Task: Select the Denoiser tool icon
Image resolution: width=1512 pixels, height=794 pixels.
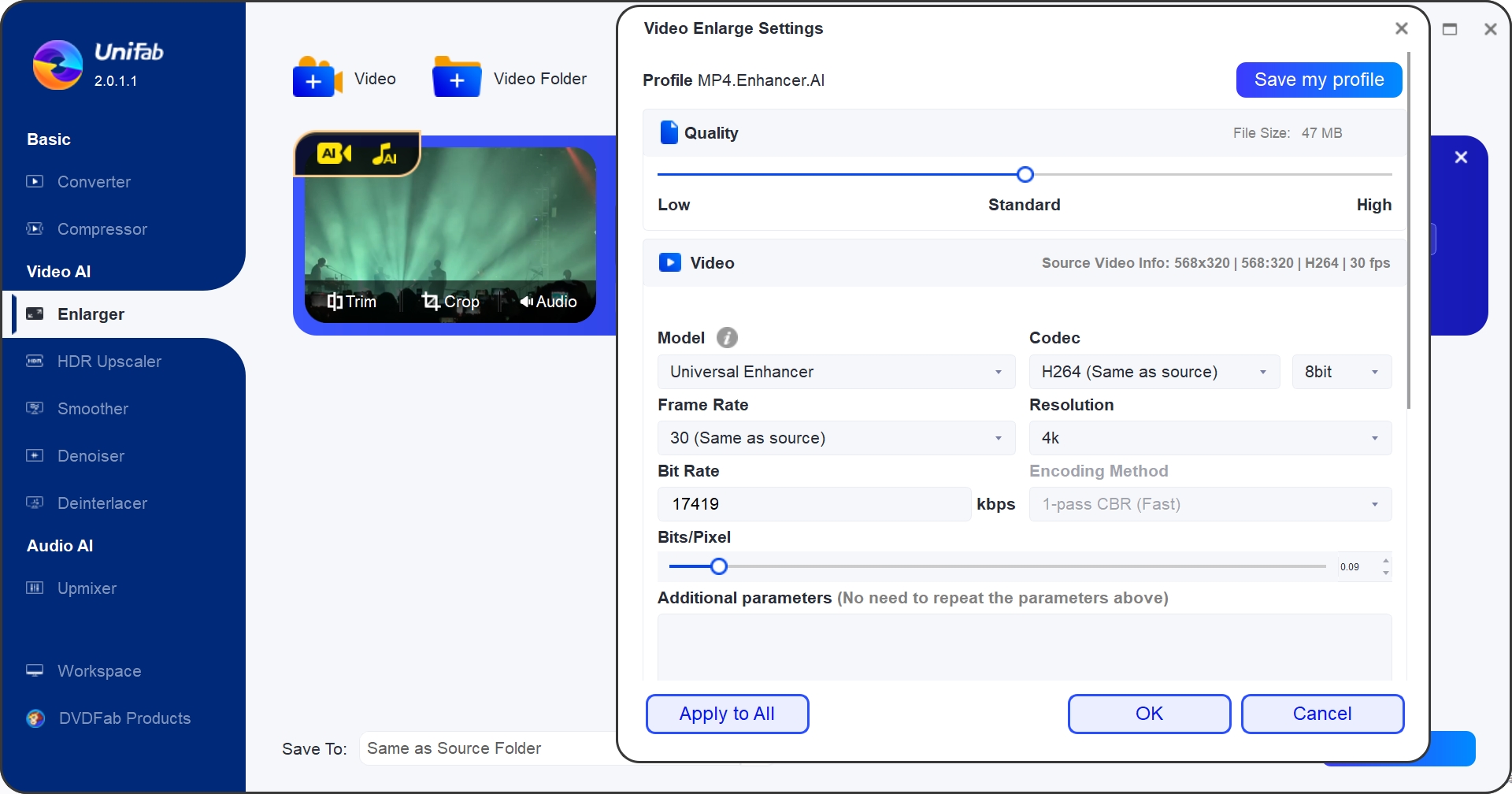Action: (35, 455)
